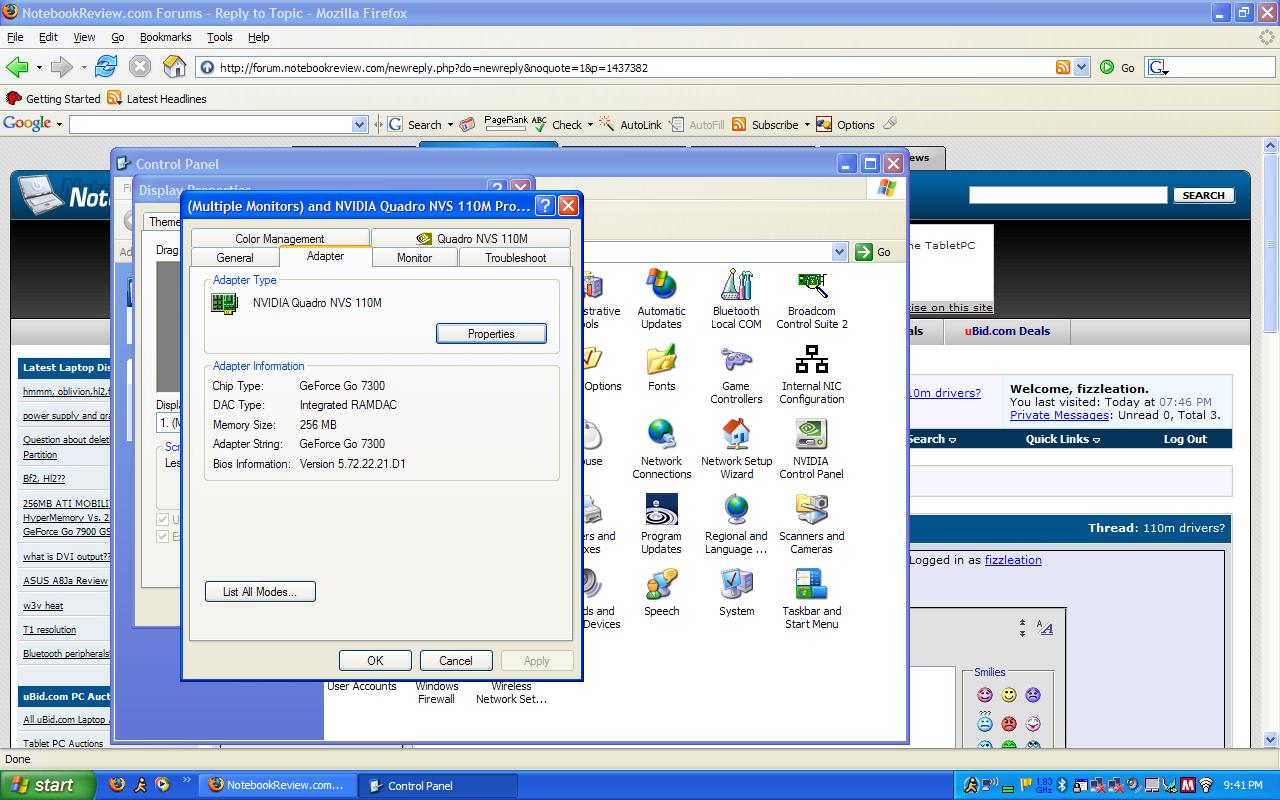Click Firefox Back arrow button
Viewport: 1280px width, 800px height.
tap(18, 67)
